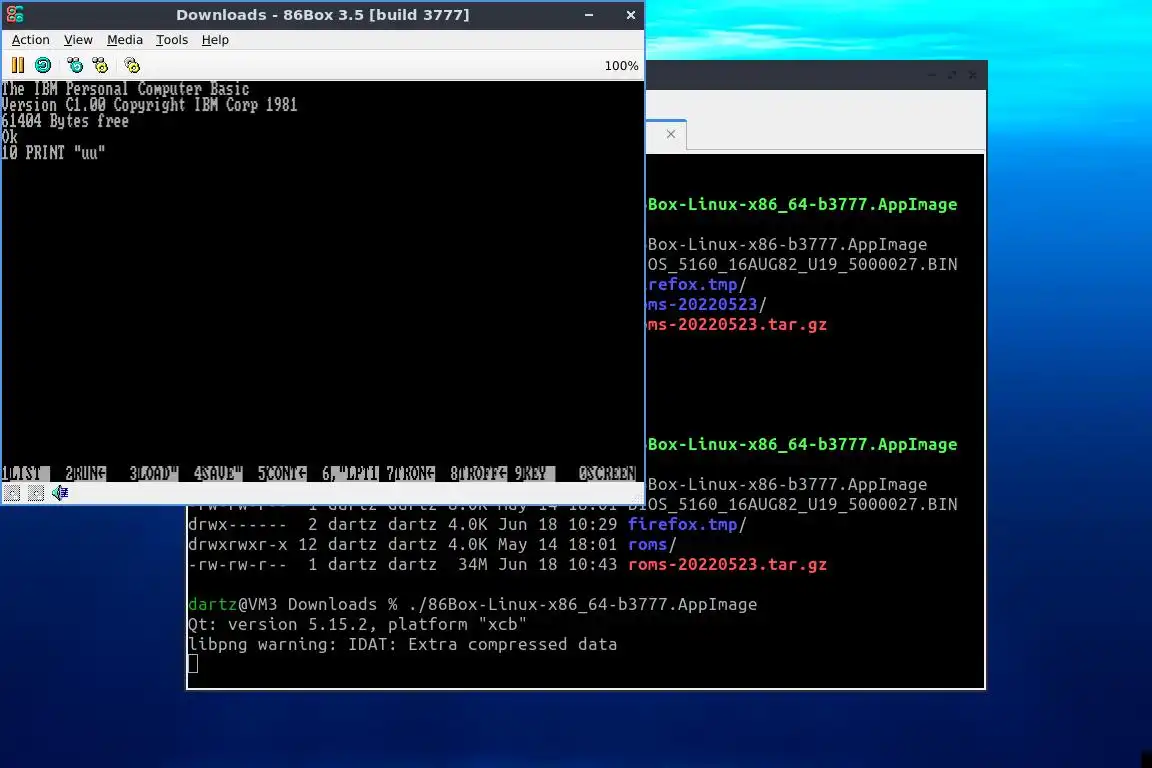This screenshot has height=768, width=1152.
Task: Click the 10 PRINT "uu" line in emulator
Action: point(53,153)
